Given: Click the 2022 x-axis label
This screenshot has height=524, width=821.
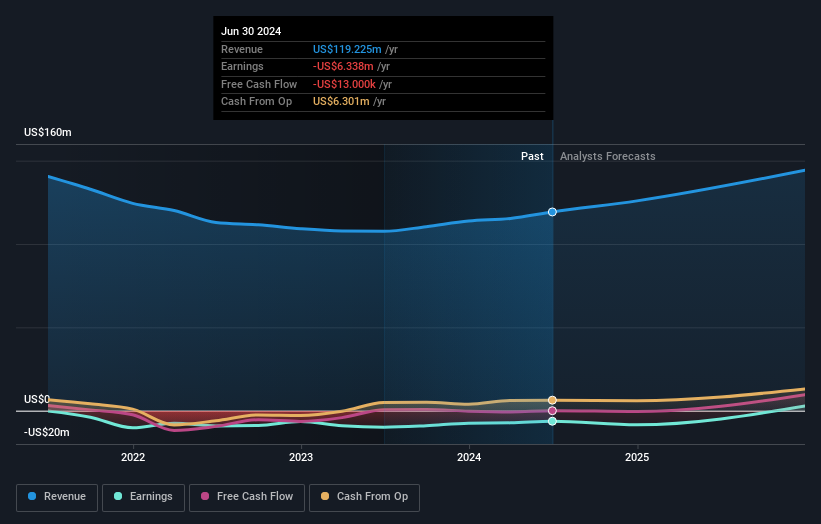Looking at the screenshot, I should pyautogui.click(x=133, y=457).
